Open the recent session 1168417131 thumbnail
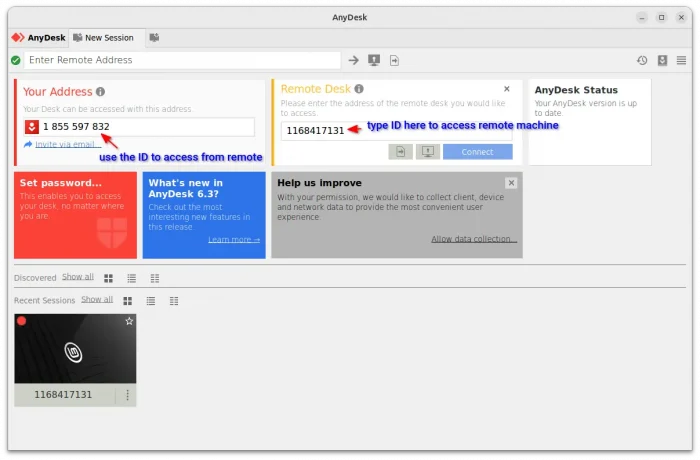This screenshot has width=700, height=460. [x=75, y=349]
